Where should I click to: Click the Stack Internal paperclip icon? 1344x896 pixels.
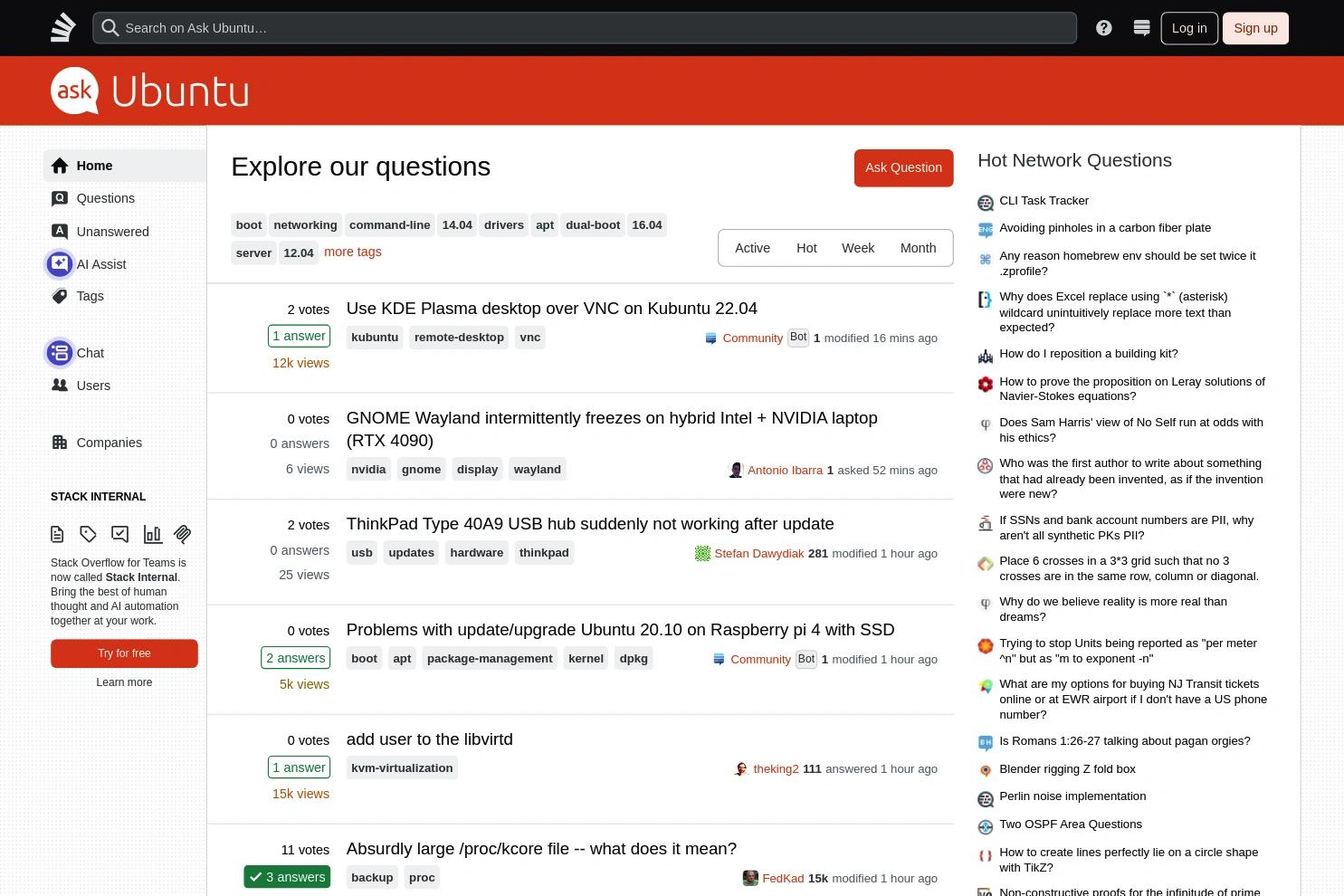coord(183,534)
